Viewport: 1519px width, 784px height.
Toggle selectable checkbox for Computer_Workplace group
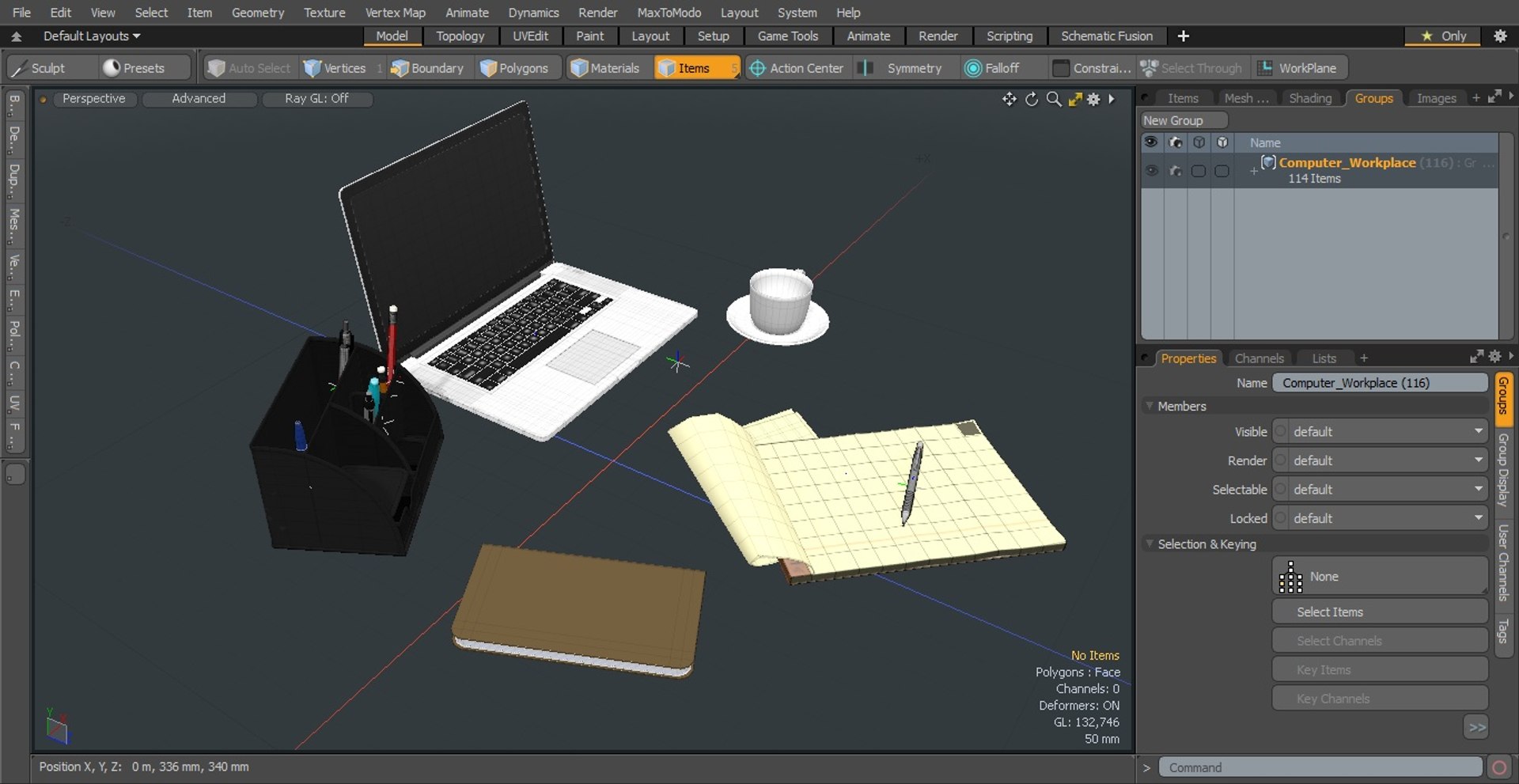[1199, 171]
